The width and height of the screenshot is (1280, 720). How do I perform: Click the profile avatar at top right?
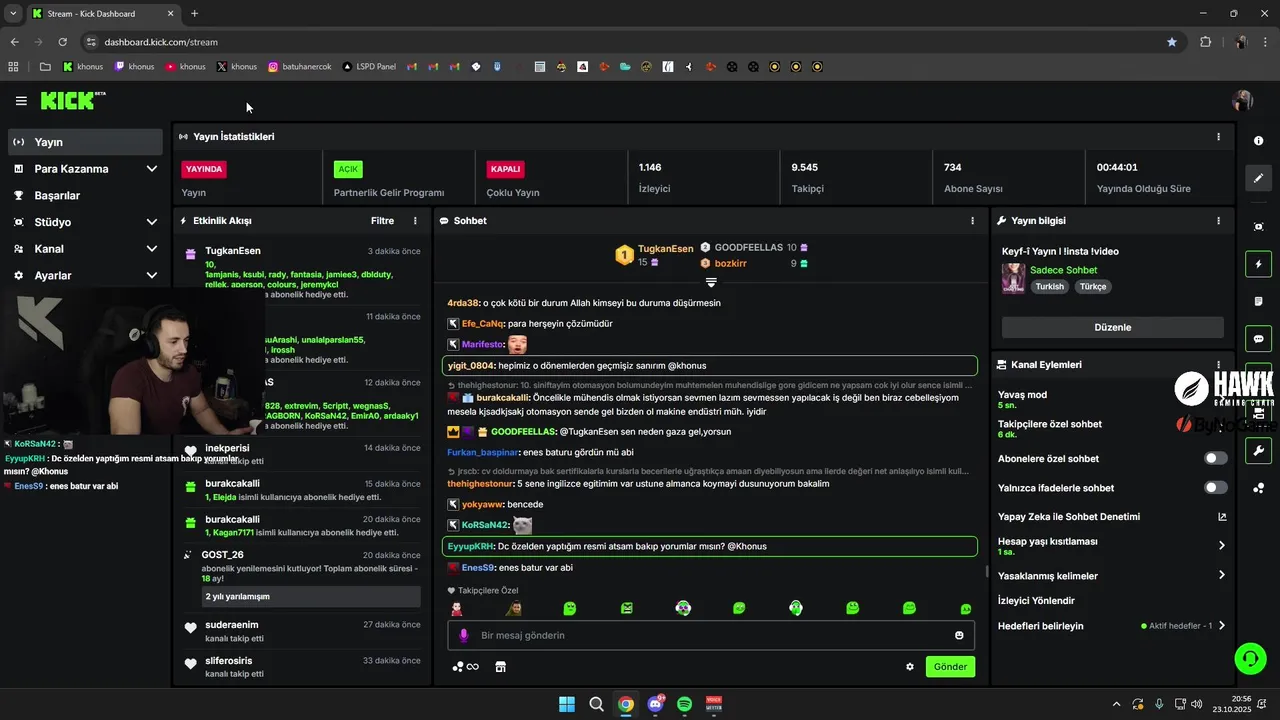pyautogui.click(x=1243, y=101)
